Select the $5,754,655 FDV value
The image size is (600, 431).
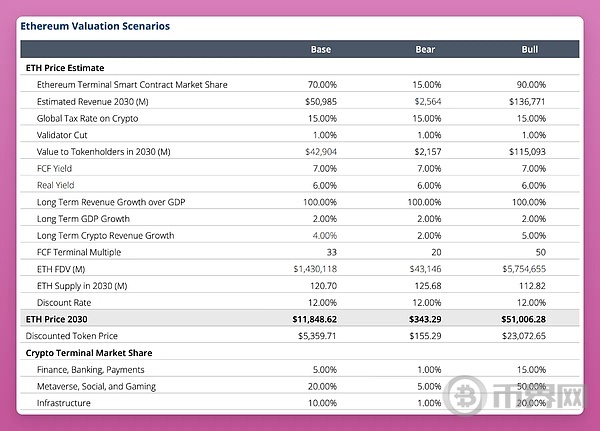pos(524,269)
